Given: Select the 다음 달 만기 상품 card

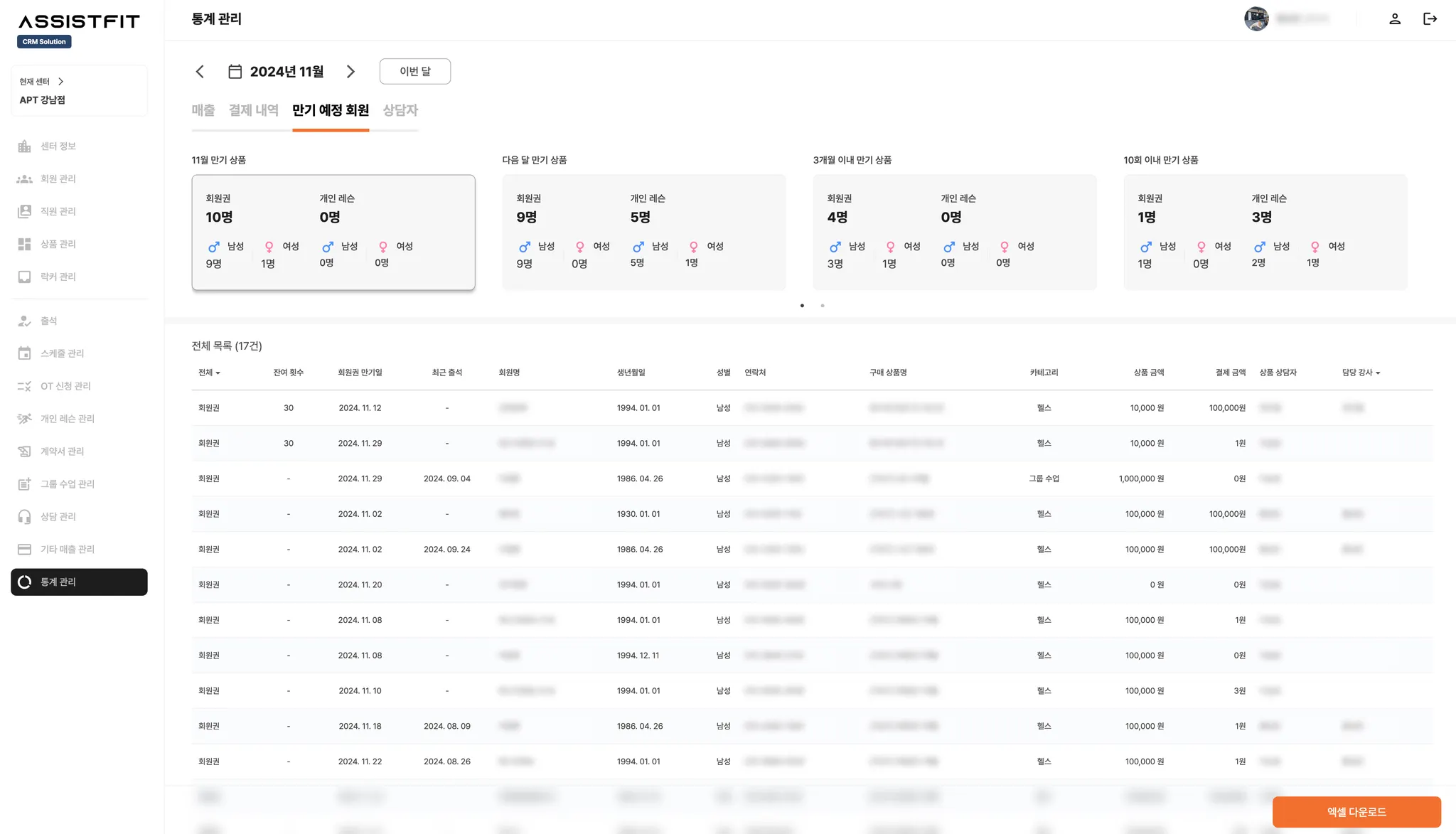Looking at the screenshot, I should [643, 232].
